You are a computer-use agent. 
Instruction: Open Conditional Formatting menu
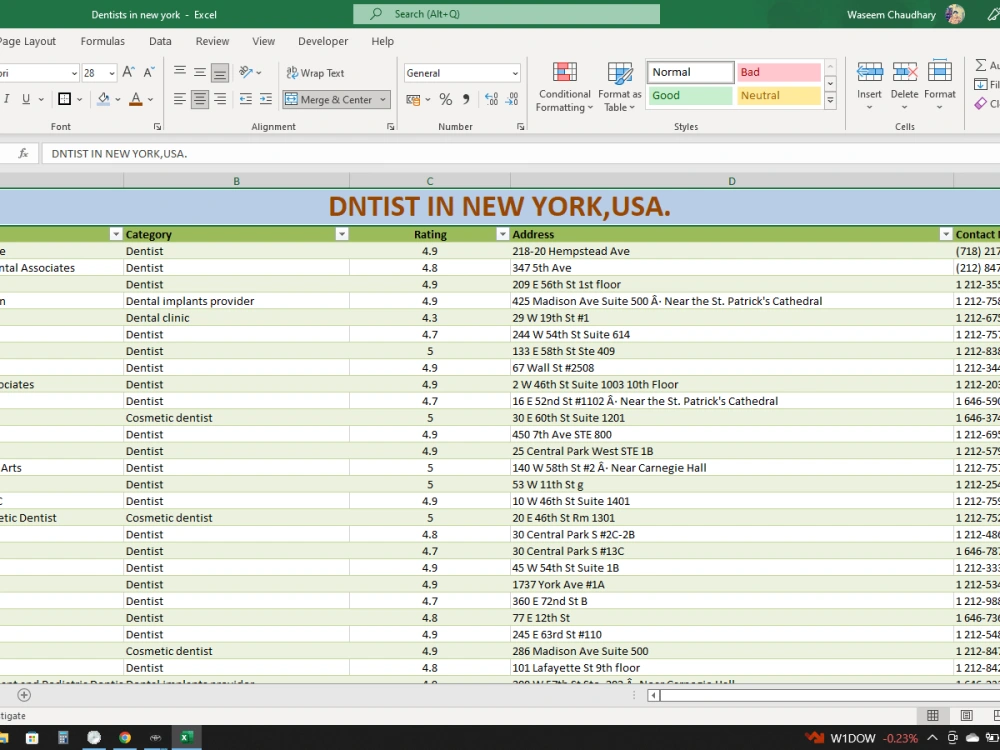(x=564, y=88)
